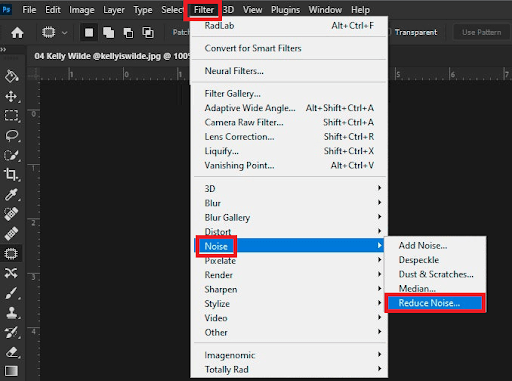Open the Edit menu
512x381 pixels.
[x=53, y=10]
